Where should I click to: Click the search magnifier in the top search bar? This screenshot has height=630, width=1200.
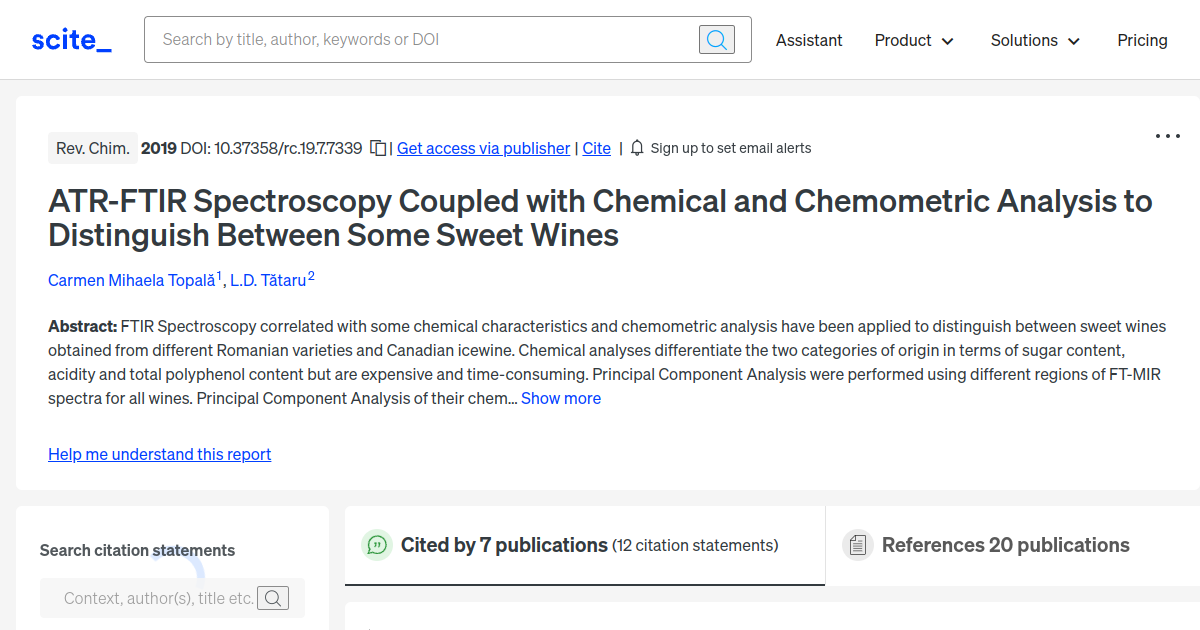(x=716, y=39)
